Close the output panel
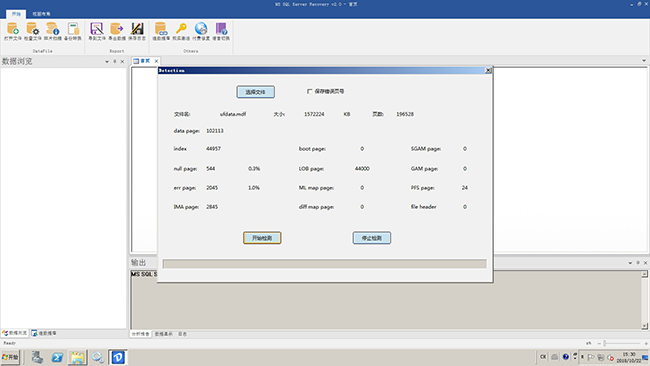This screenshot has height=366, width=650. pos(645,263)
